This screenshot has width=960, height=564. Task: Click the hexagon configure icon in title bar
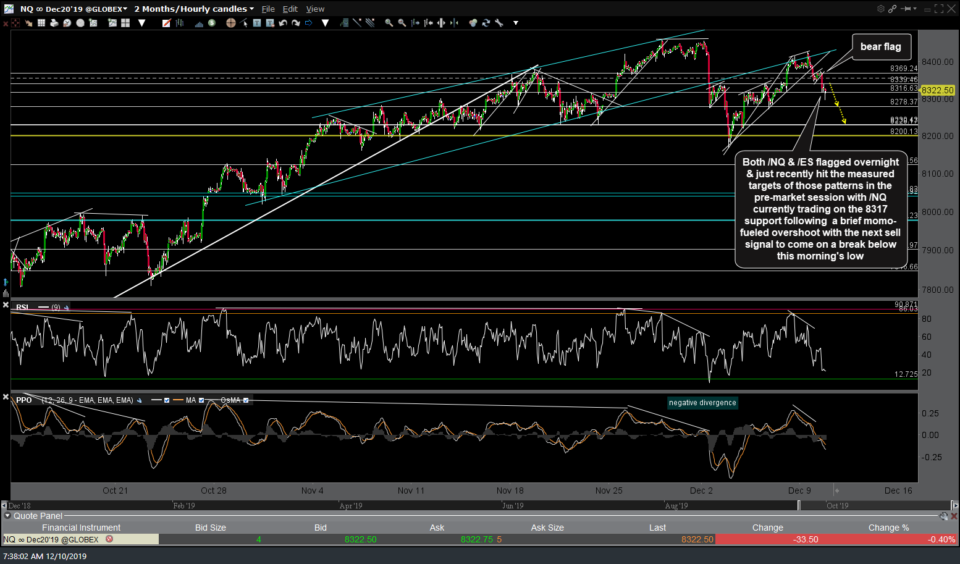pyautogui.click(x=880, y=9)
